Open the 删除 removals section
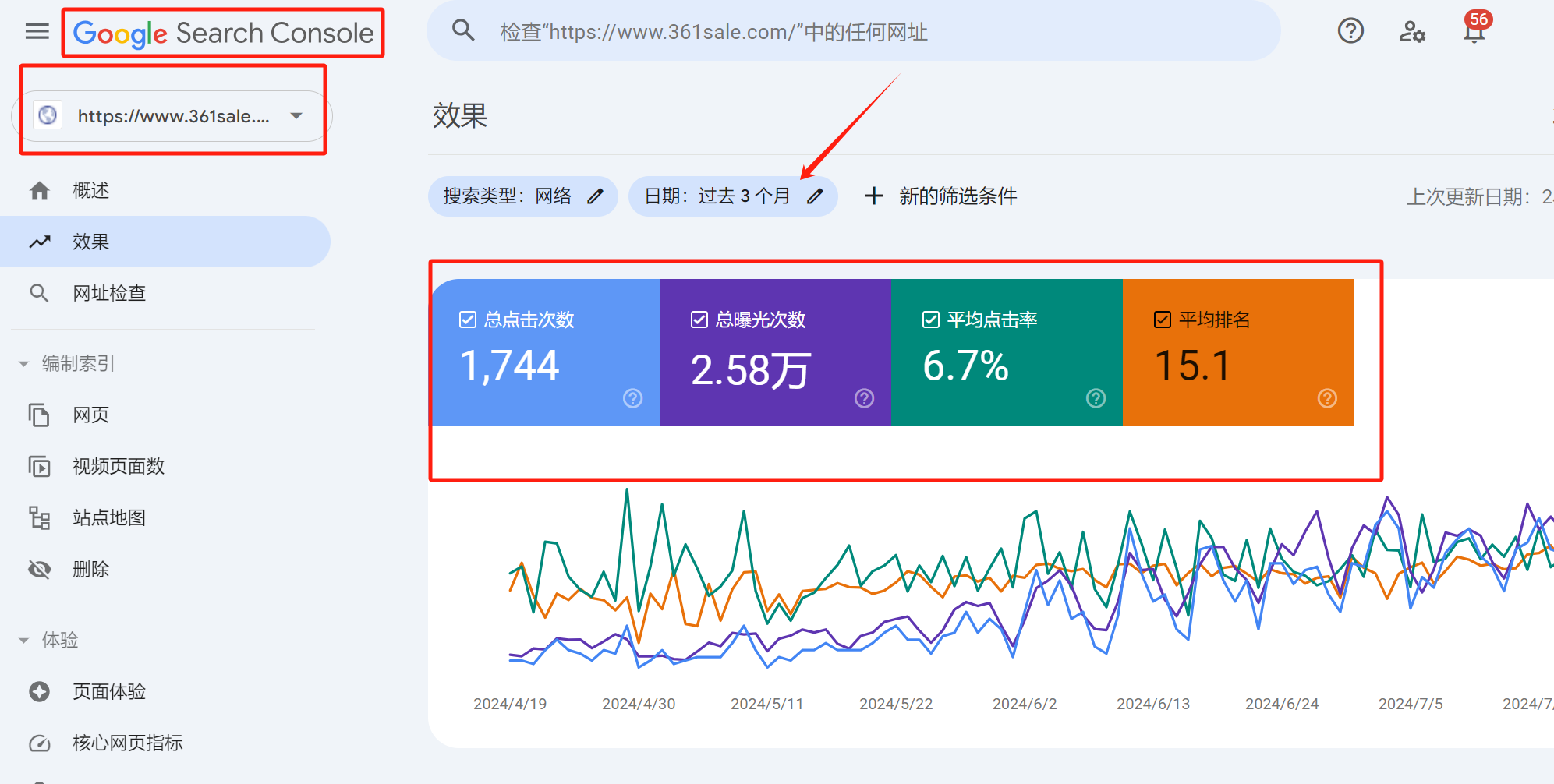The width and height of the screenshot is (1554, 784). 90,569
